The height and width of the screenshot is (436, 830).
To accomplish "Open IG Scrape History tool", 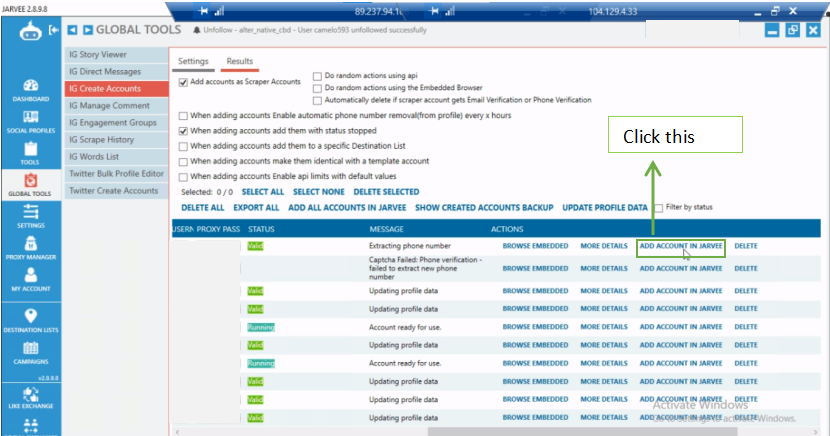I will [116, 140].
